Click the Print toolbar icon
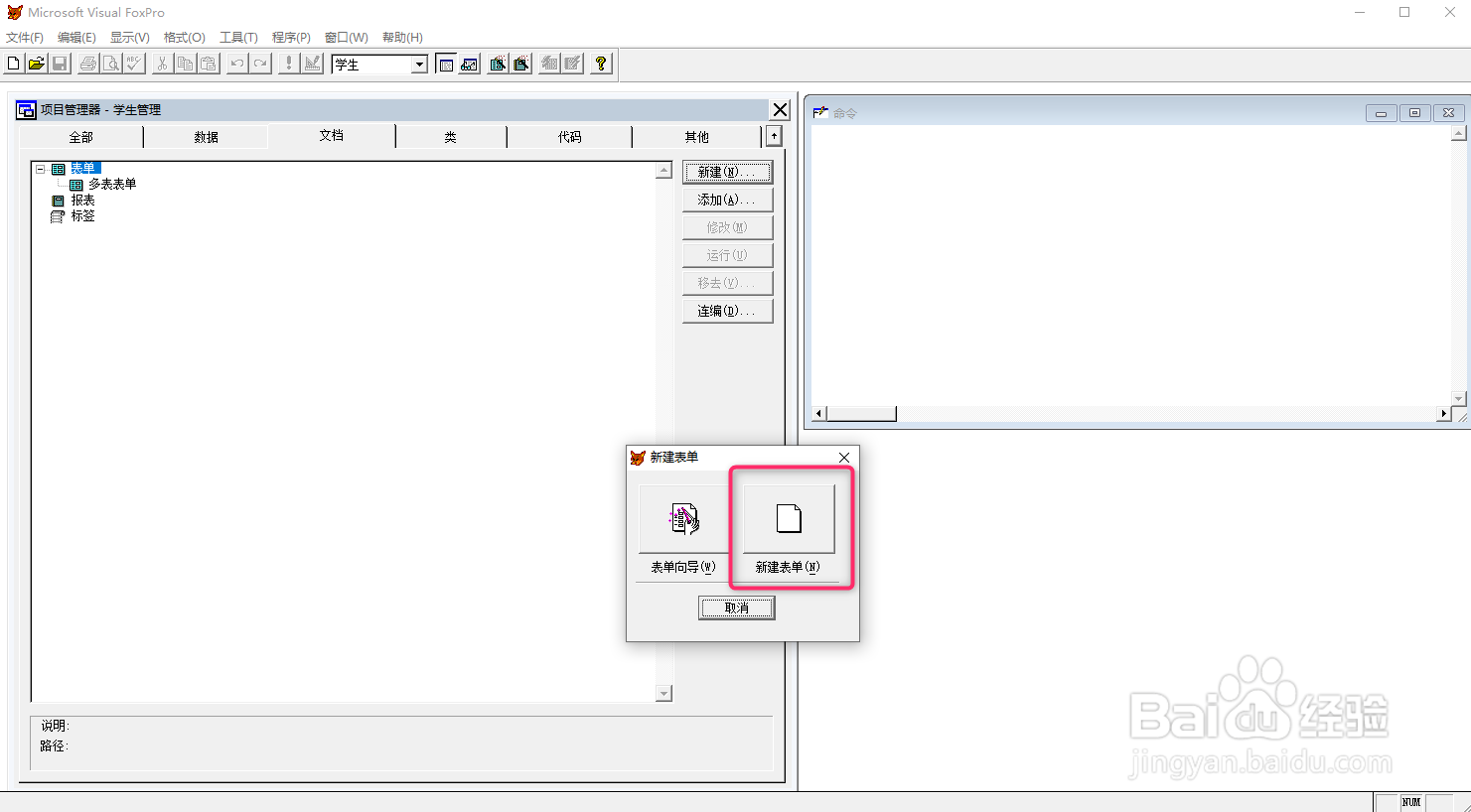The image size is (1471, 812). click(x=88, y=64)
